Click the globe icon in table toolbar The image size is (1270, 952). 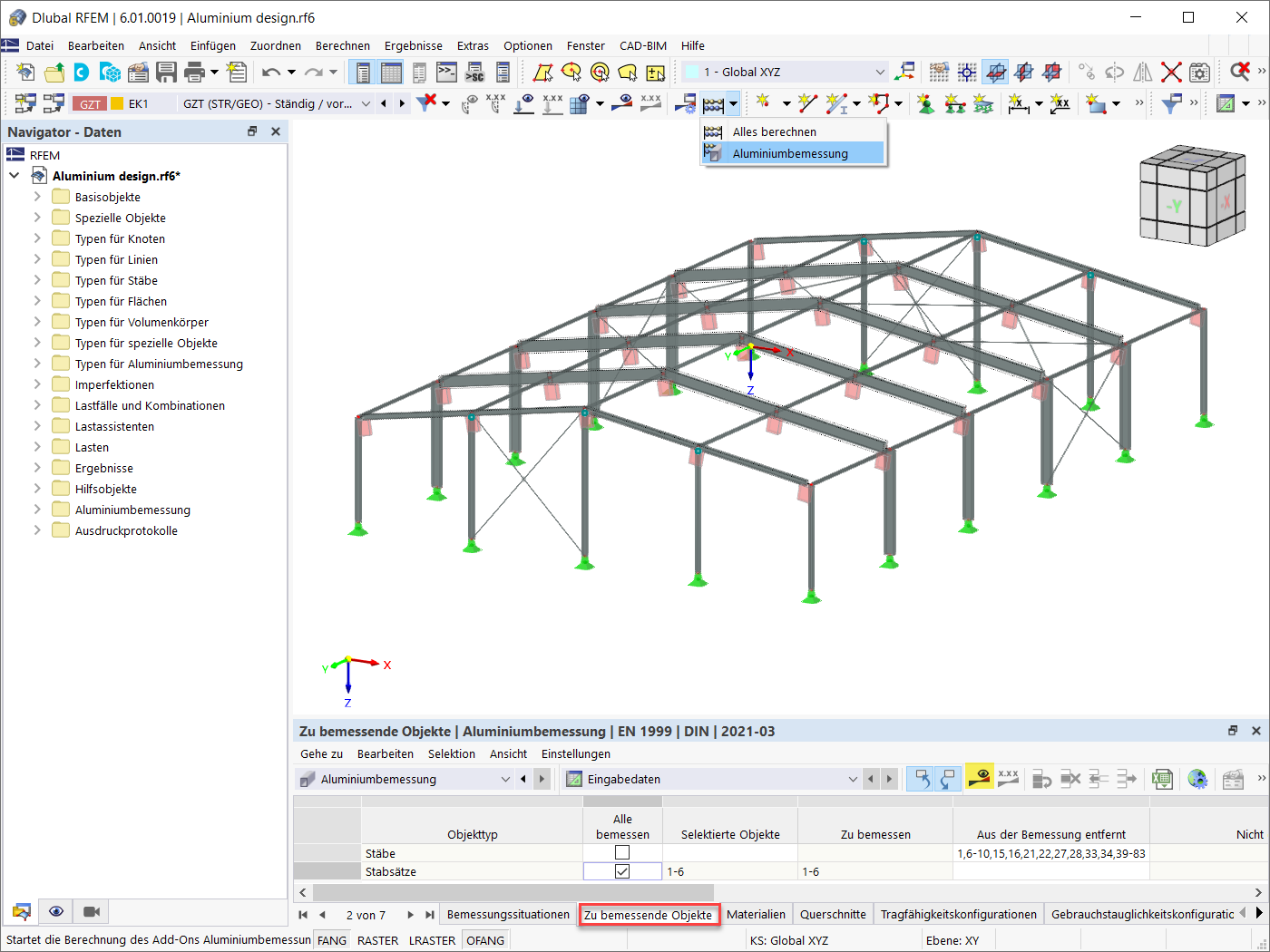[1197, 779]
